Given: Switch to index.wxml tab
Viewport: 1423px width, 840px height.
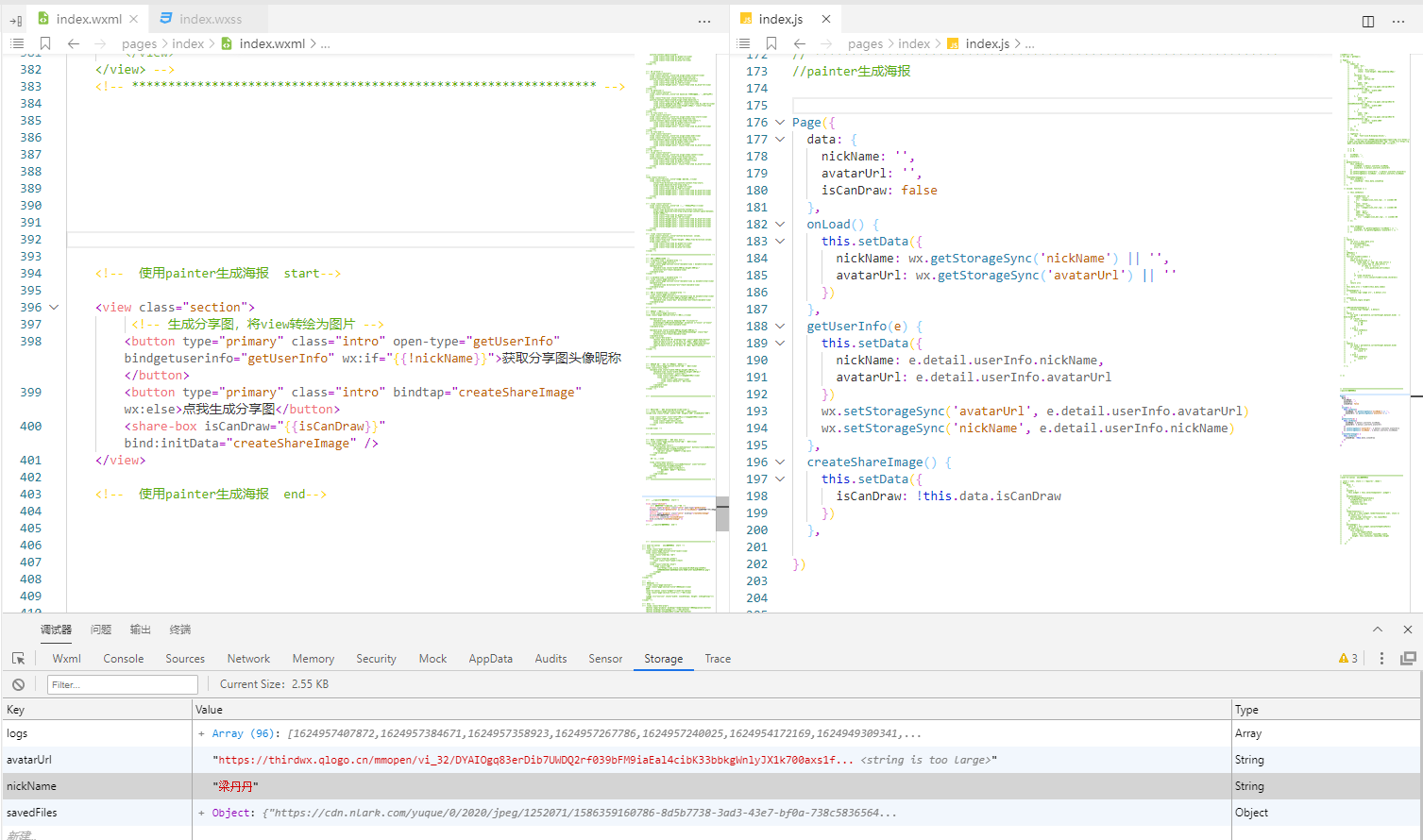Looking at the screenshot, I should click(x=89, y=19).
